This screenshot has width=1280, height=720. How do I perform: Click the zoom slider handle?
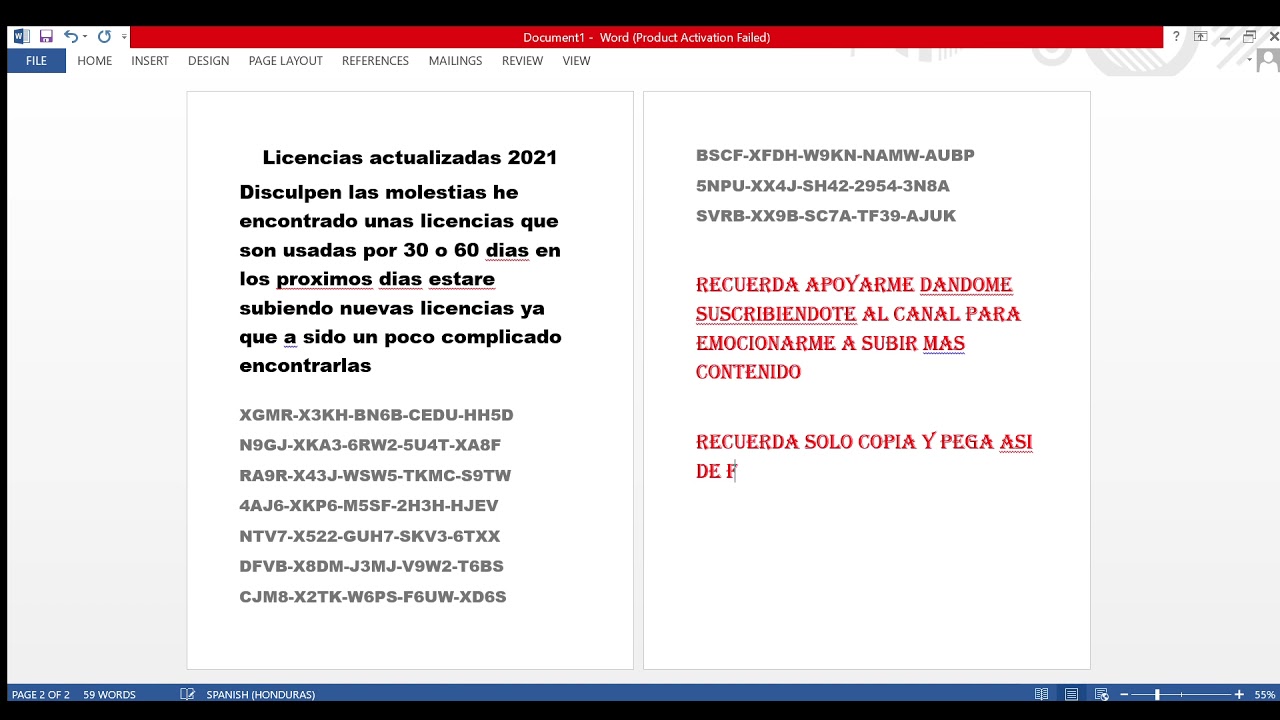pyautogui.click(x=1157, y=694)
